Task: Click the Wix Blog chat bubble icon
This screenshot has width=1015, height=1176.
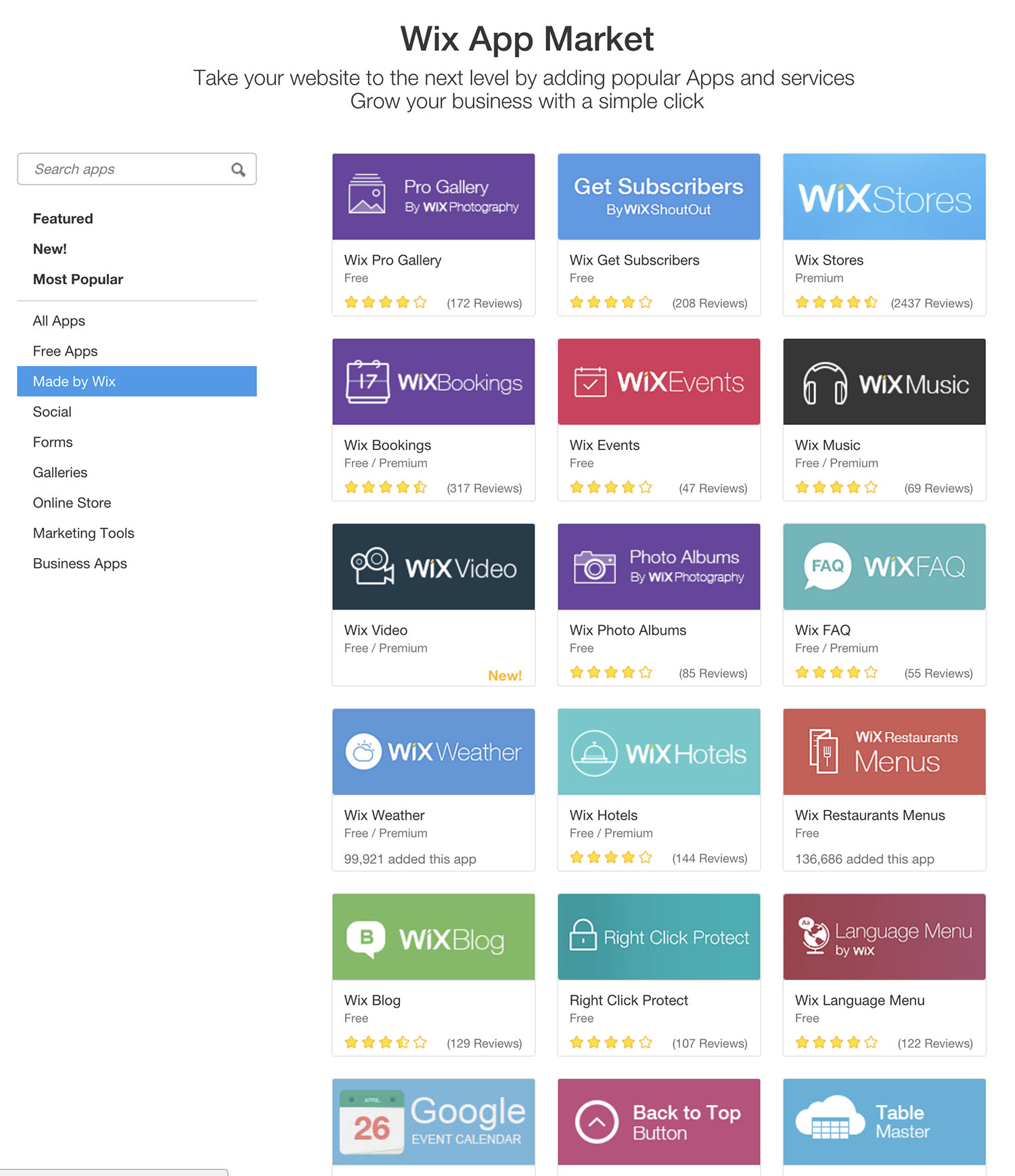Action: (366, 939)
